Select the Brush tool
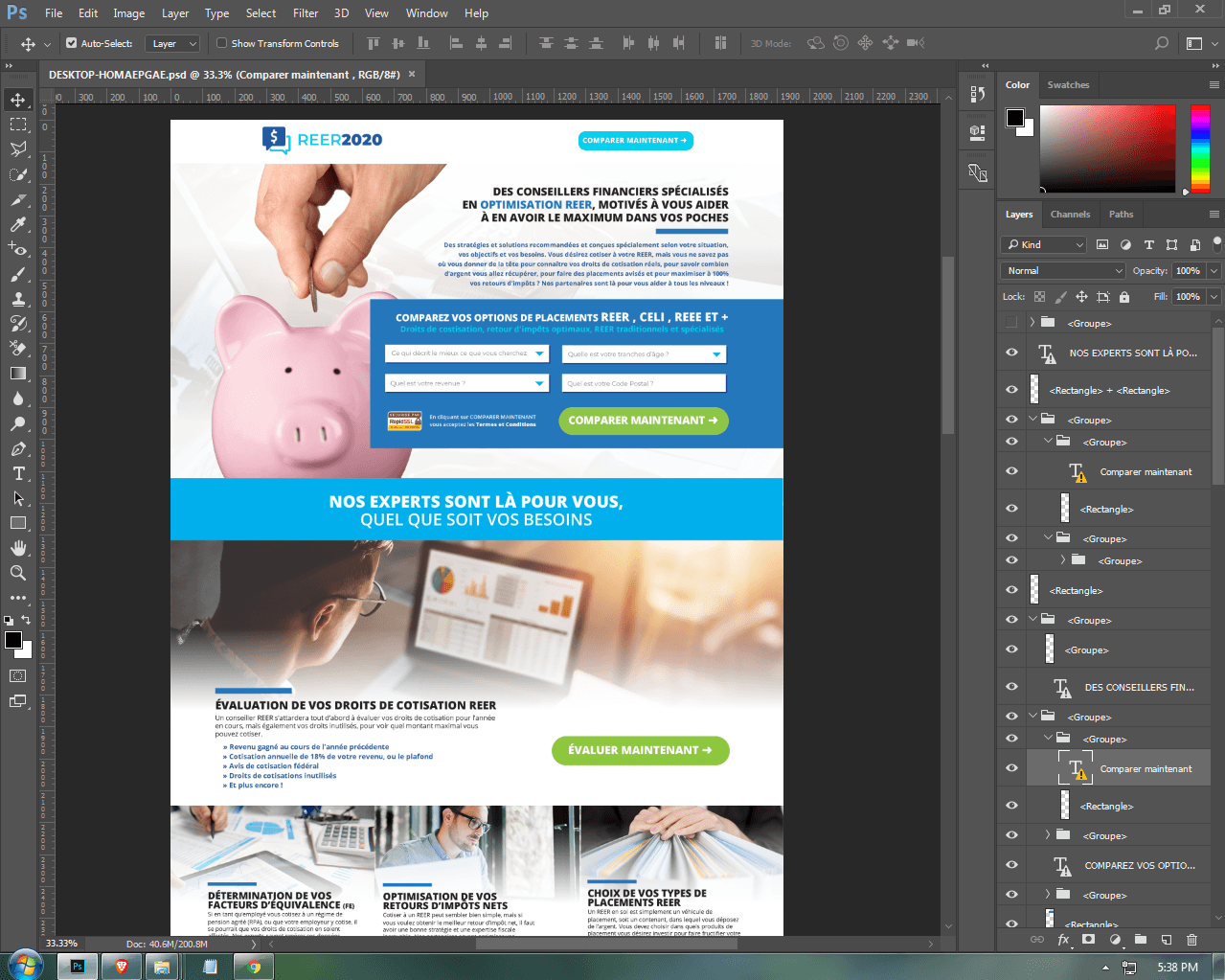The image size is (1225, 980). pos(18,274)
